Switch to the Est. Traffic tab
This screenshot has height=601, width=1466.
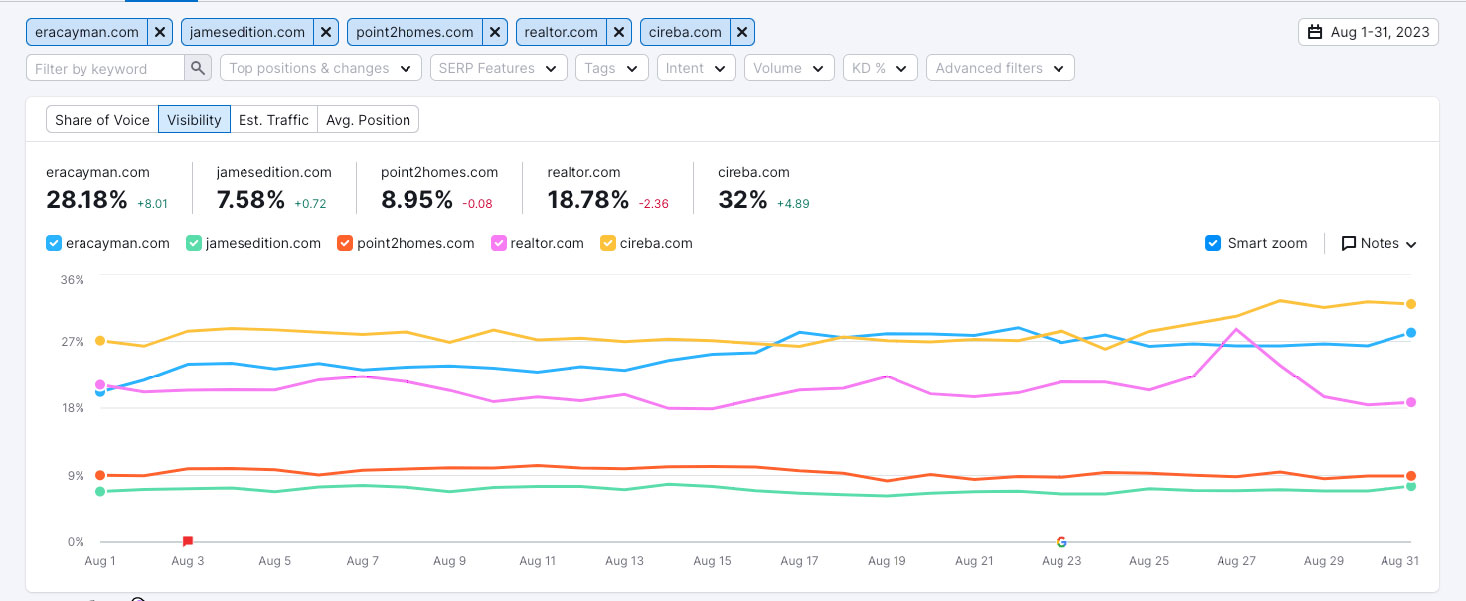point(274,120)
